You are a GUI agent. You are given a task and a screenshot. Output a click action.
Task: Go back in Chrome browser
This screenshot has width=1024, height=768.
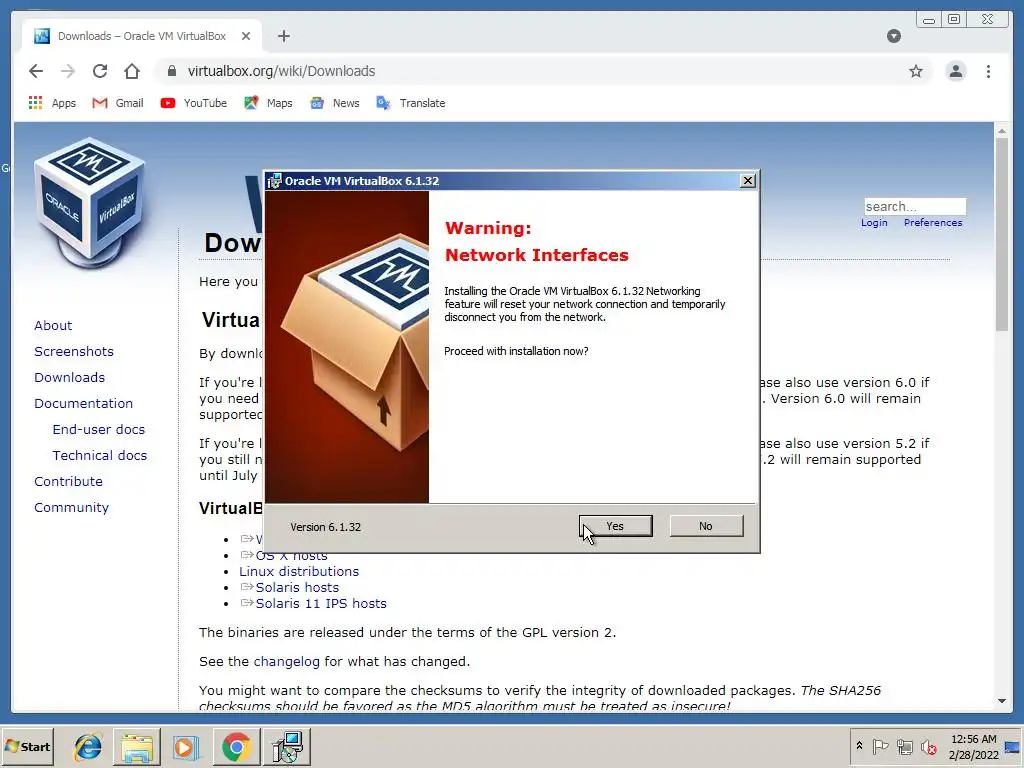pyautogui.click(x=36, y=71)
